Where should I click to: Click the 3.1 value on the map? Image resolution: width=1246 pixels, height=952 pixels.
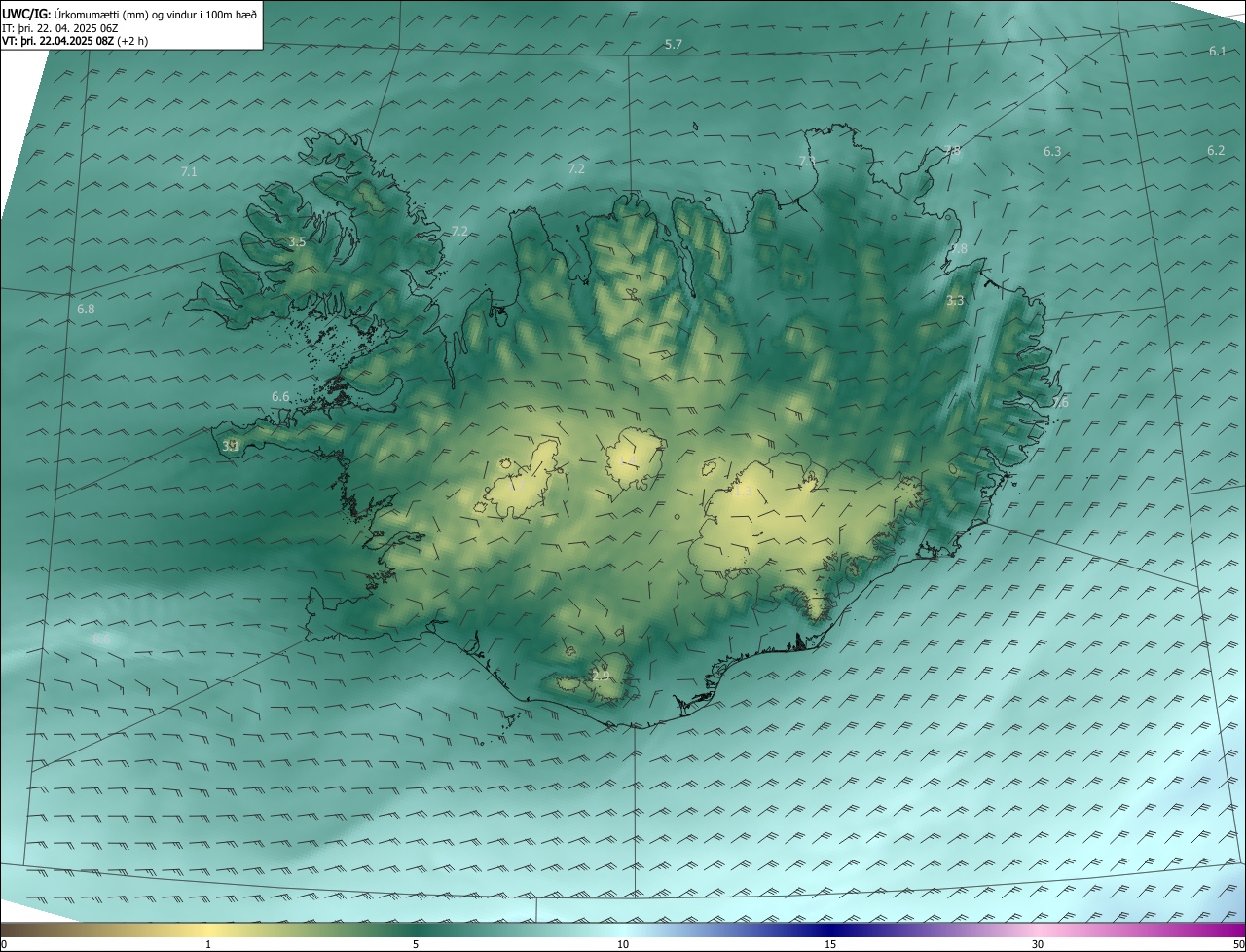[x=230, y=446]
